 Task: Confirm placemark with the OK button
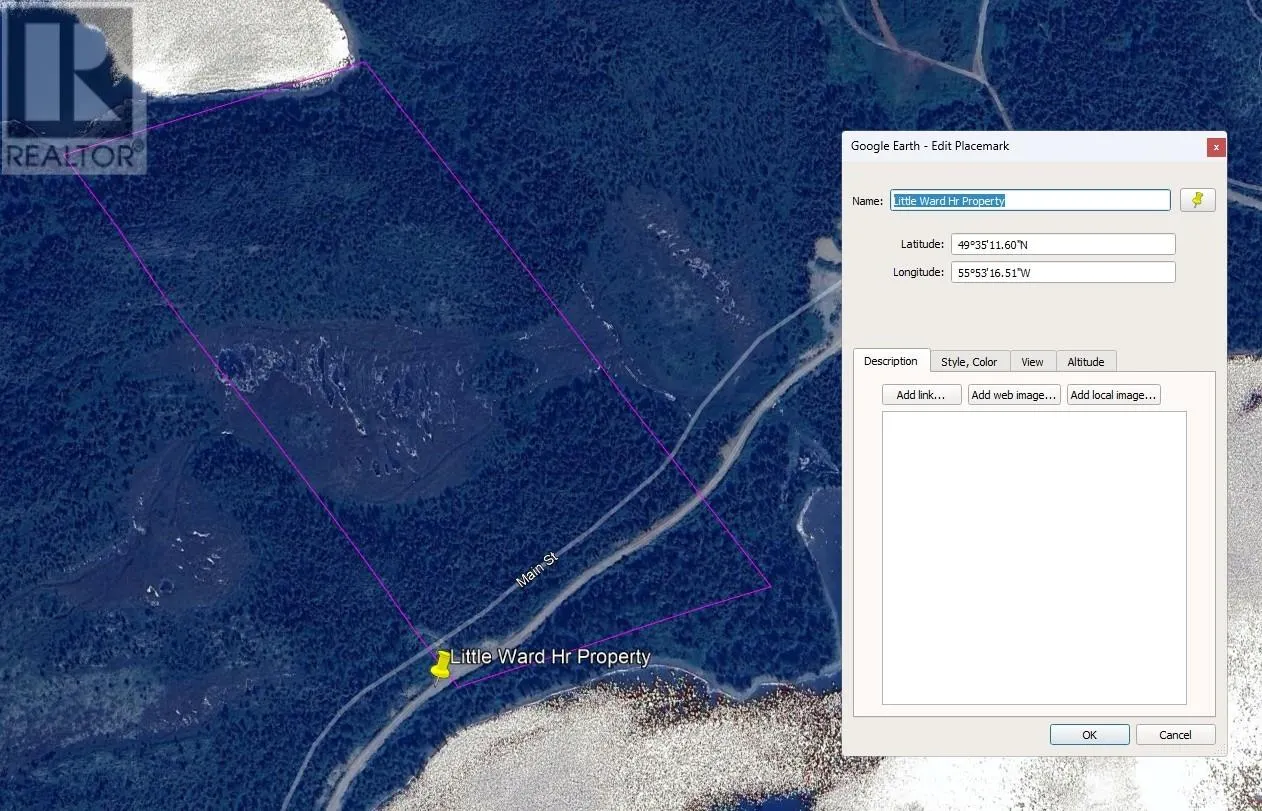click(1089, 735)
